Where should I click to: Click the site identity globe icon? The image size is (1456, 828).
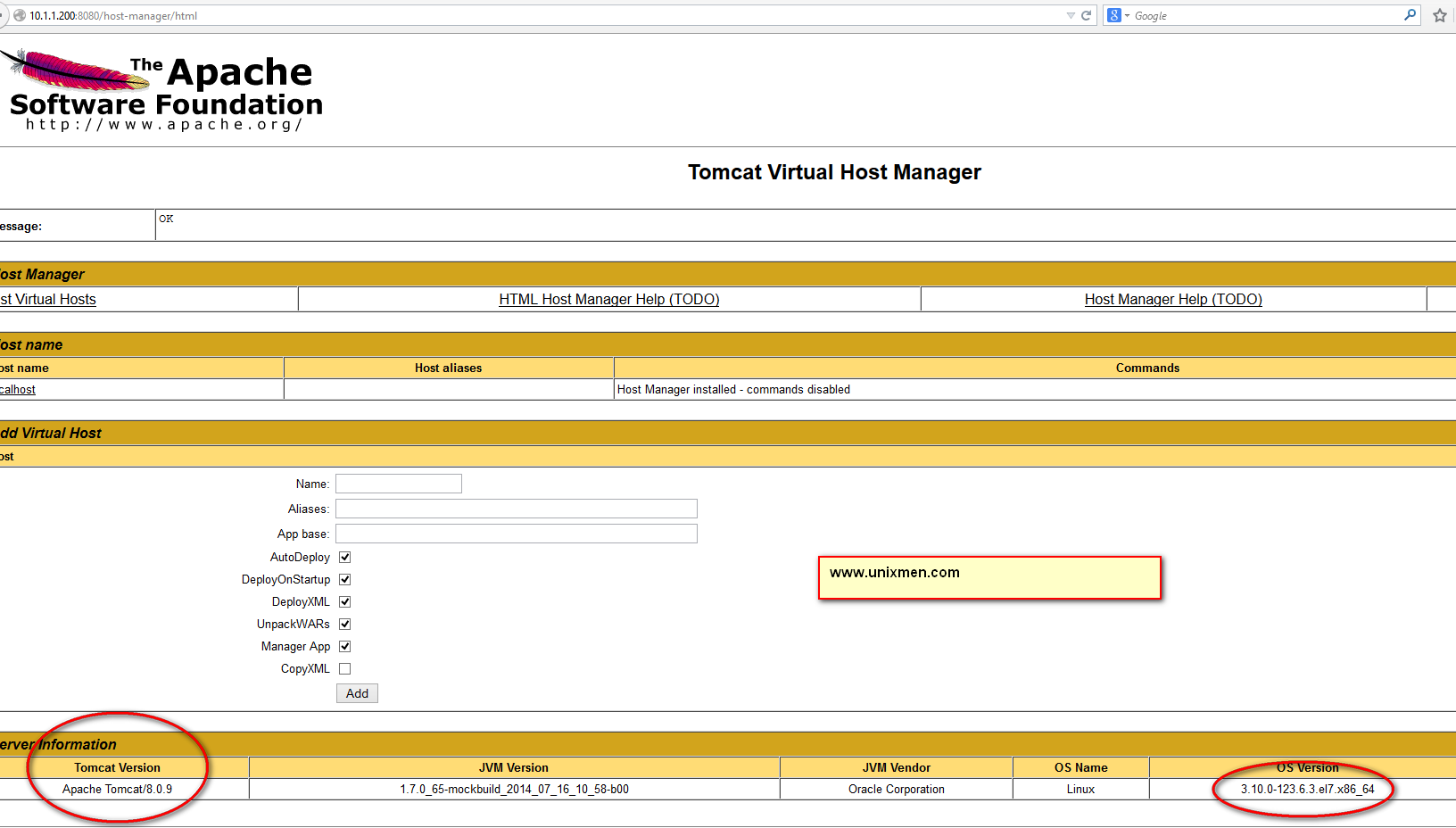click(20, 15)
